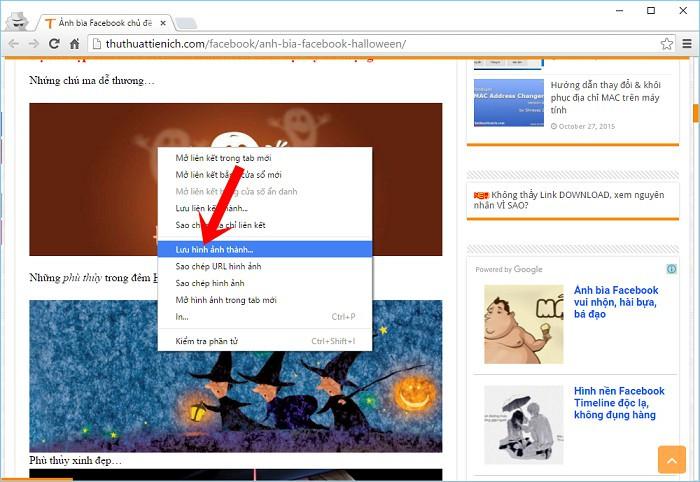Click 'October 27, 2015' date text
700x482 pixels.
587,126
